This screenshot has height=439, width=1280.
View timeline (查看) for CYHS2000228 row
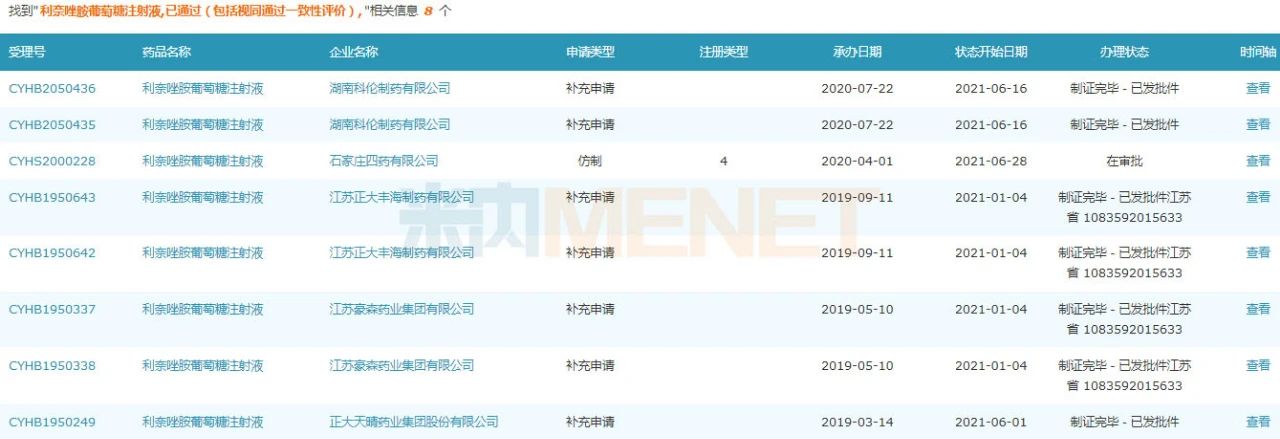1257,160
